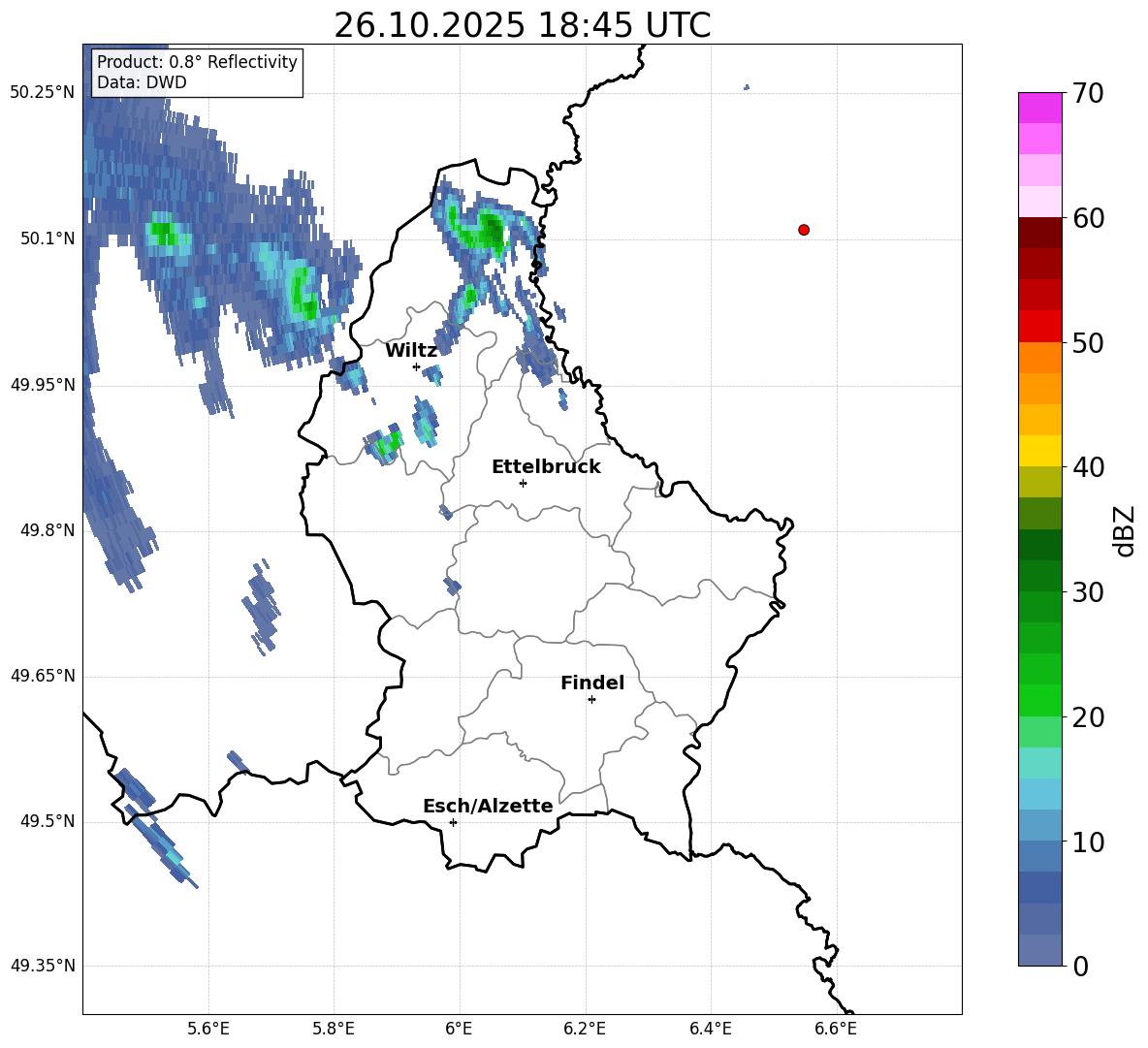This screenshot has height=1048, width=1148.
Task: Click the 20 tick on colorbar
Action: 1088,717
